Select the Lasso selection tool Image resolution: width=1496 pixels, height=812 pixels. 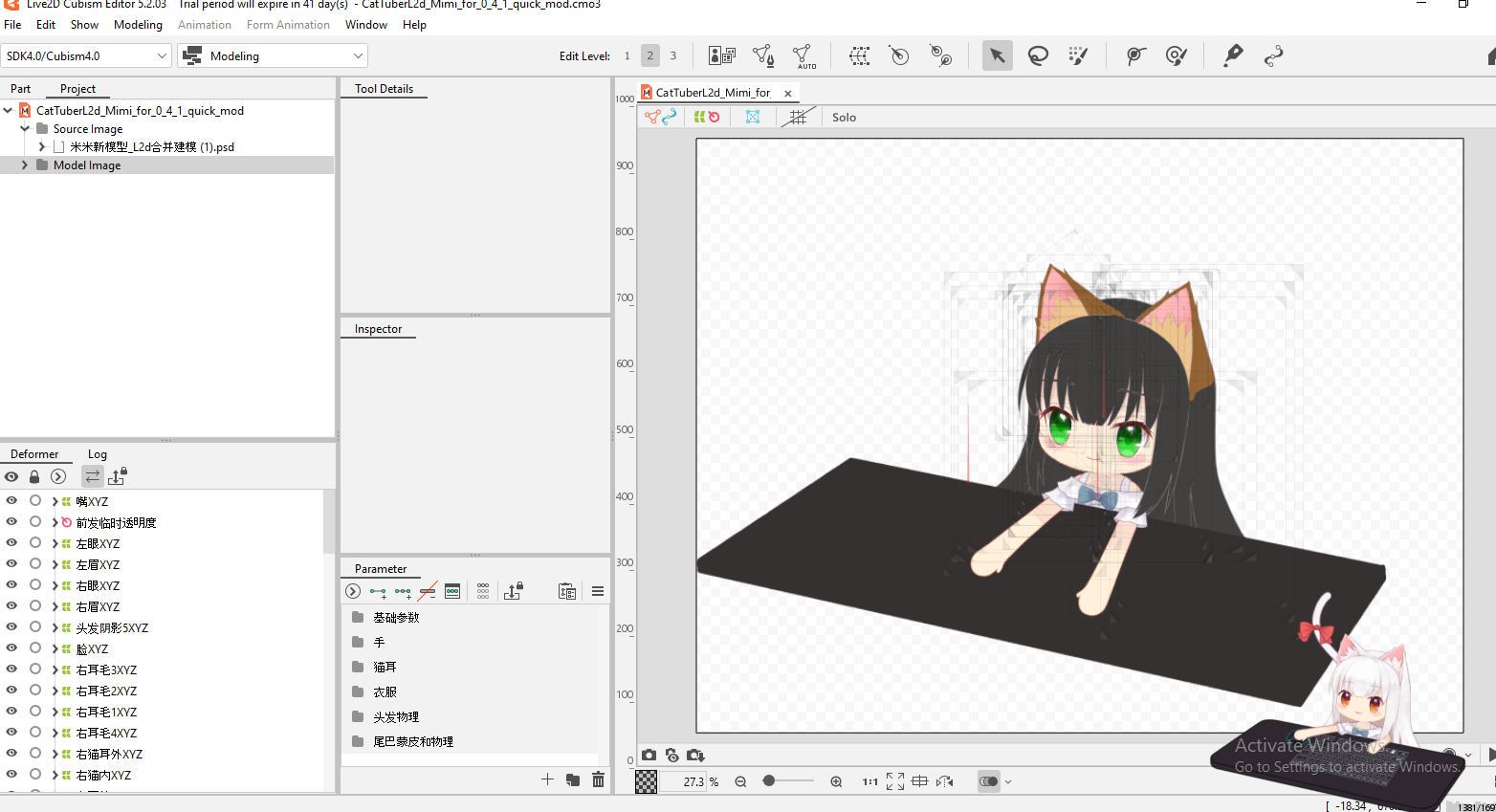click(x=1038, y=55)
